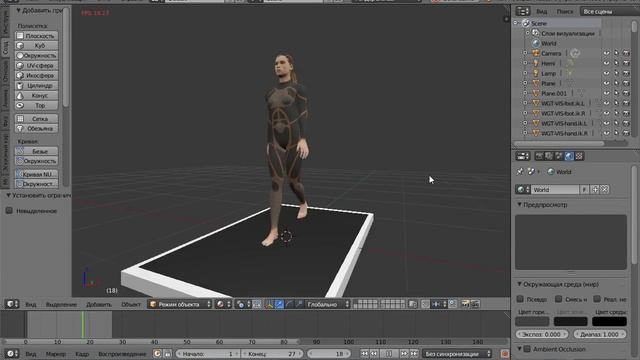Open the Выделение menu

click(x=61, y=304)
